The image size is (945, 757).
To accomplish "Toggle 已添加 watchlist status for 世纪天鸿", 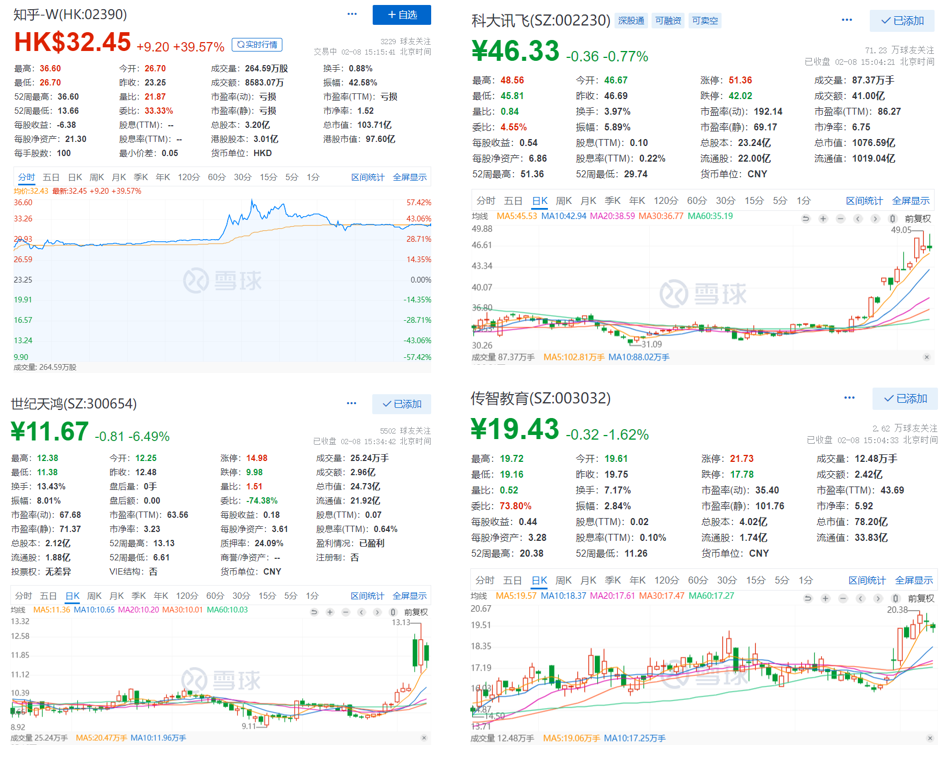I will pyautogui.click(x=401, y=404).
